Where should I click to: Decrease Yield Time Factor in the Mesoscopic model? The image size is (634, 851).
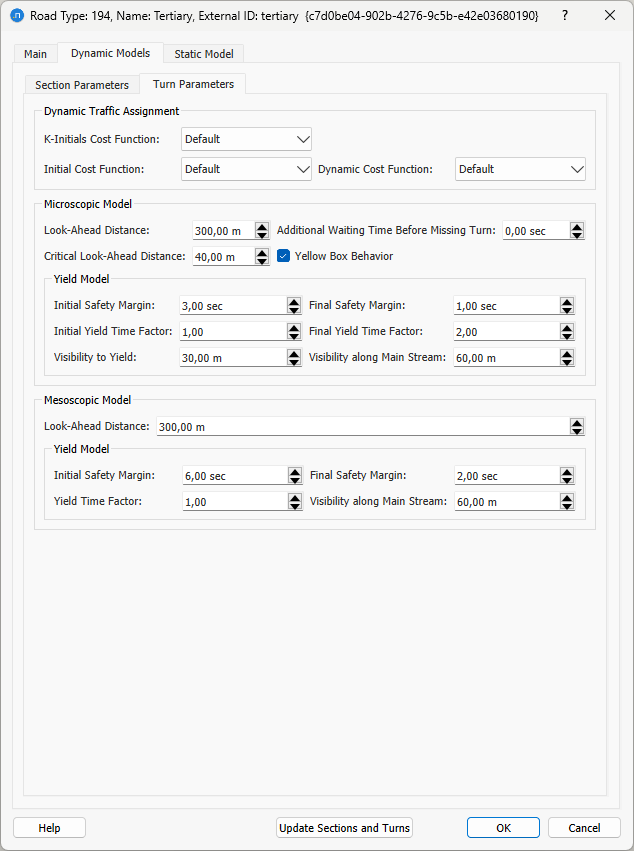(293, 506)
